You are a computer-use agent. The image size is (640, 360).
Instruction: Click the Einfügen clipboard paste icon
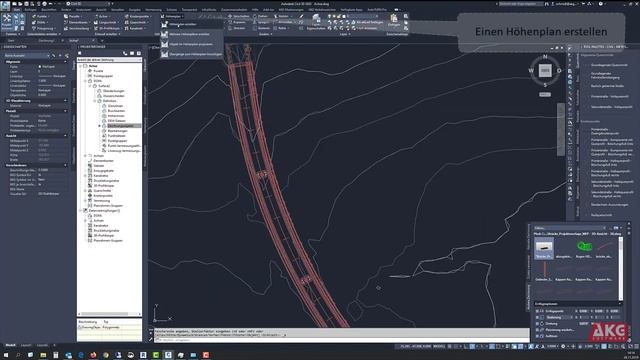[394, 19]
